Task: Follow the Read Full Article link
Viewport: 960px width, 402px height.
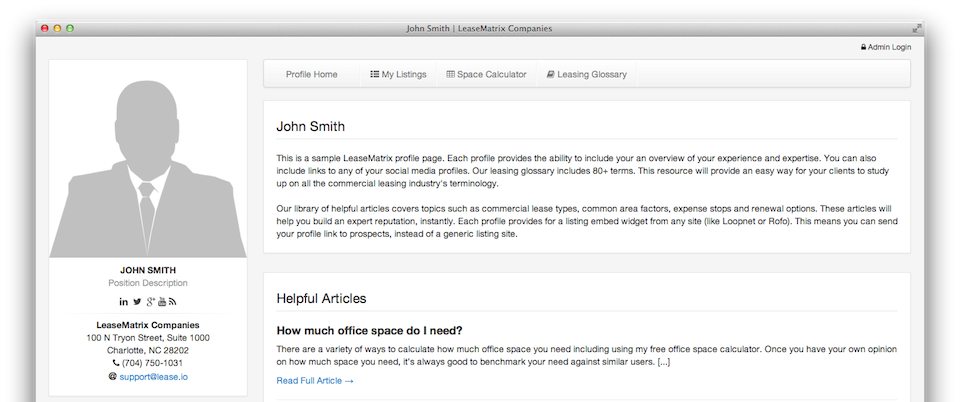Action: [x=315, y=381]
